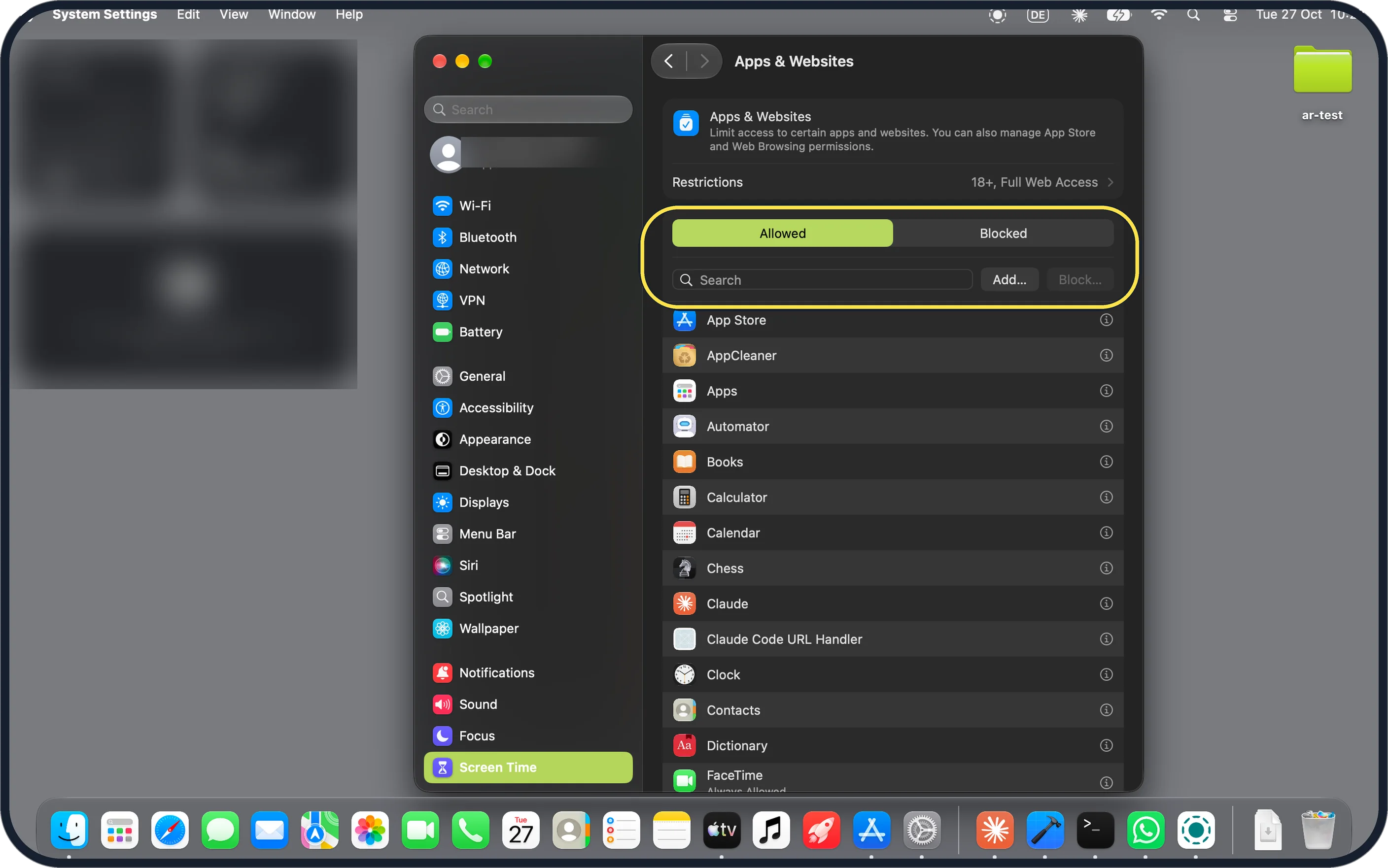
Task: Open info for App Store row
Action: click(x=1106, y=320)
